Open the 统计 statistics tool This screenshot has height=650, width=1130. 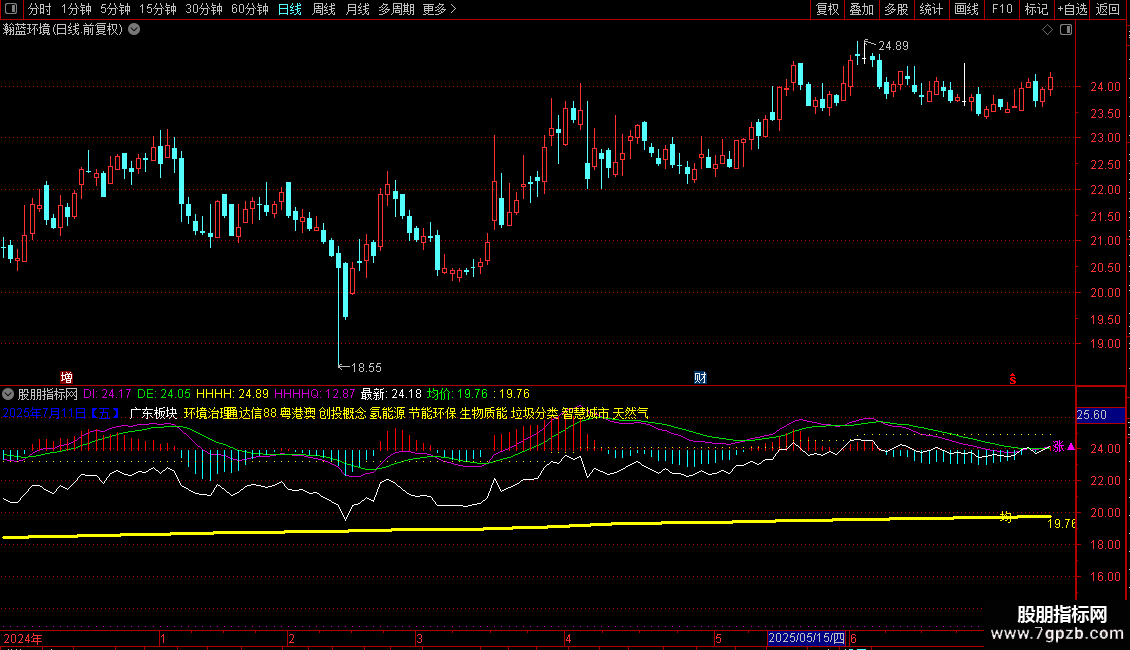tap(931, 9)
